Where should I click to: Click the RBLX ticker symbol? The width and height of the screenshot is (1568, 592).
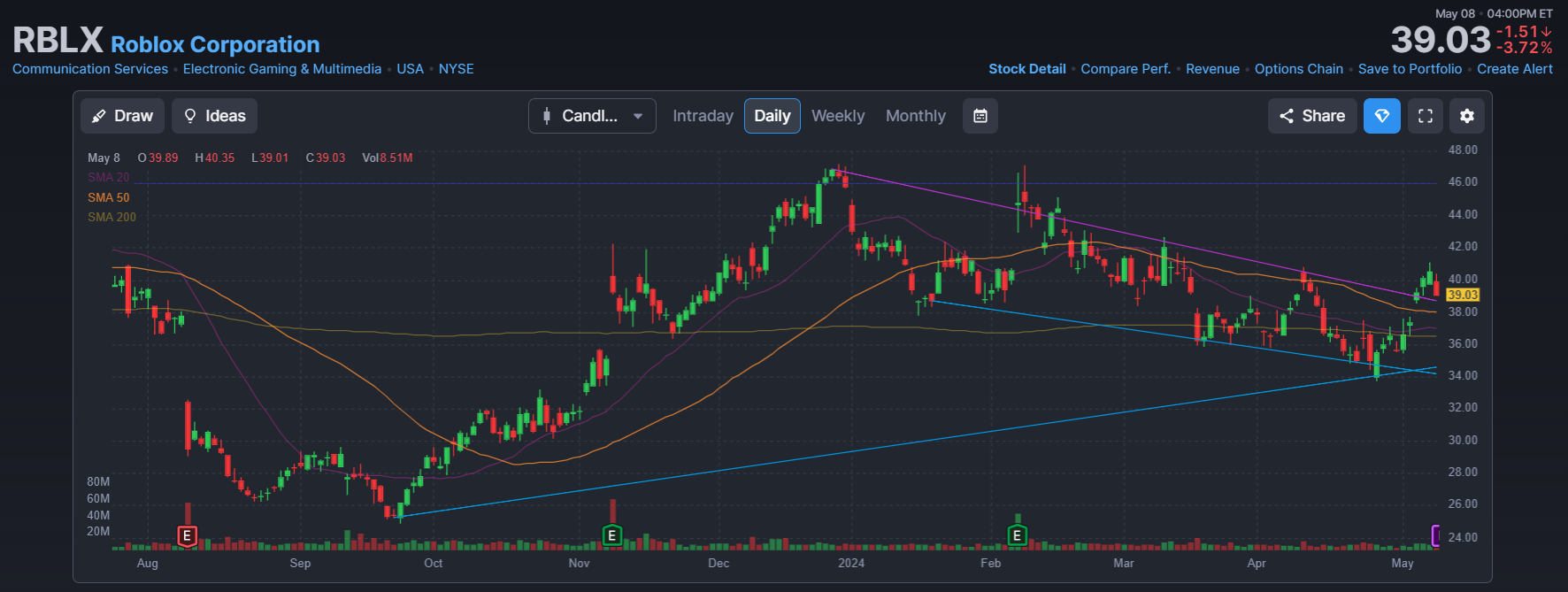click(58, 41)
